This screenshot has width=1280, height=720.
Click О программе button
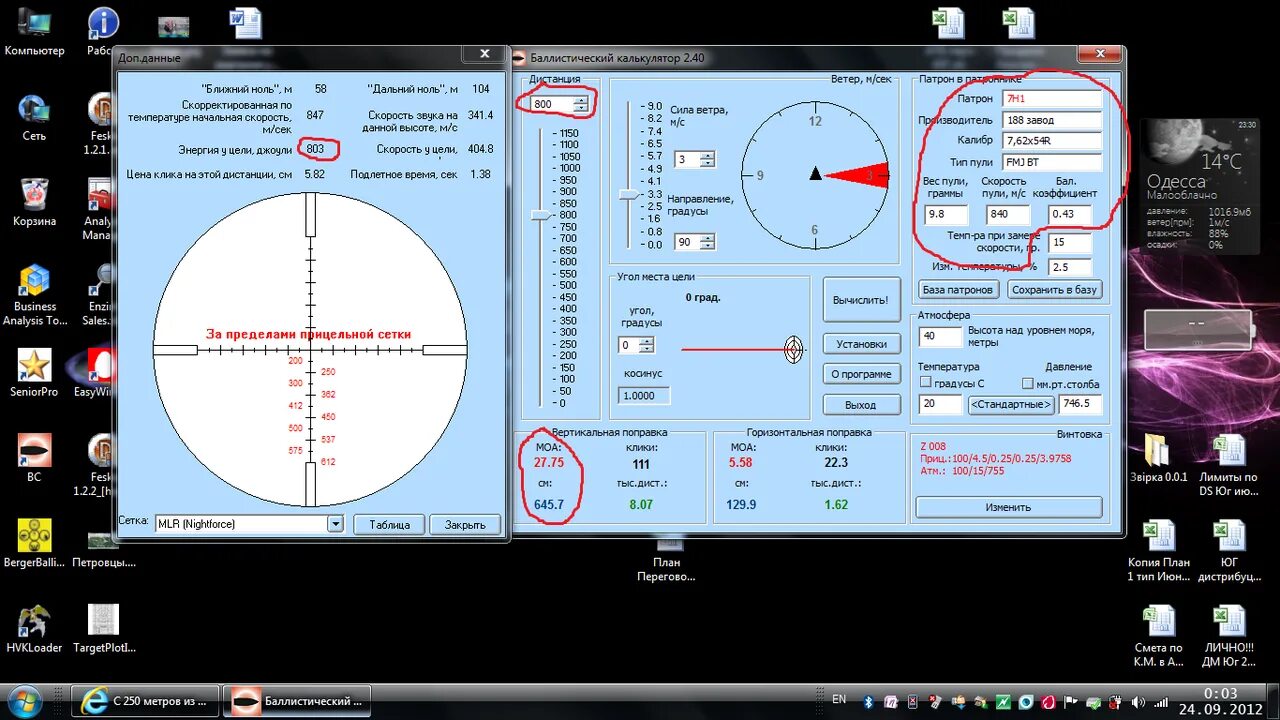861,374
